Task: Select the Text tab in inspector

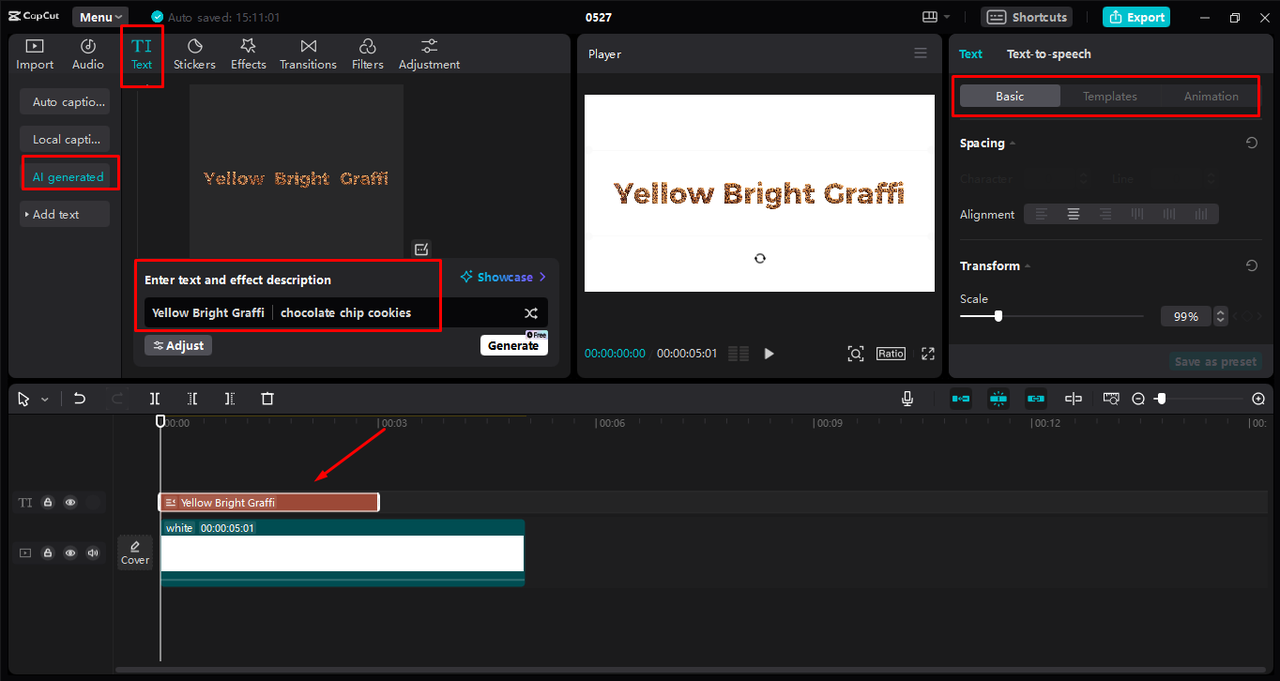Action: click(971, 54)
